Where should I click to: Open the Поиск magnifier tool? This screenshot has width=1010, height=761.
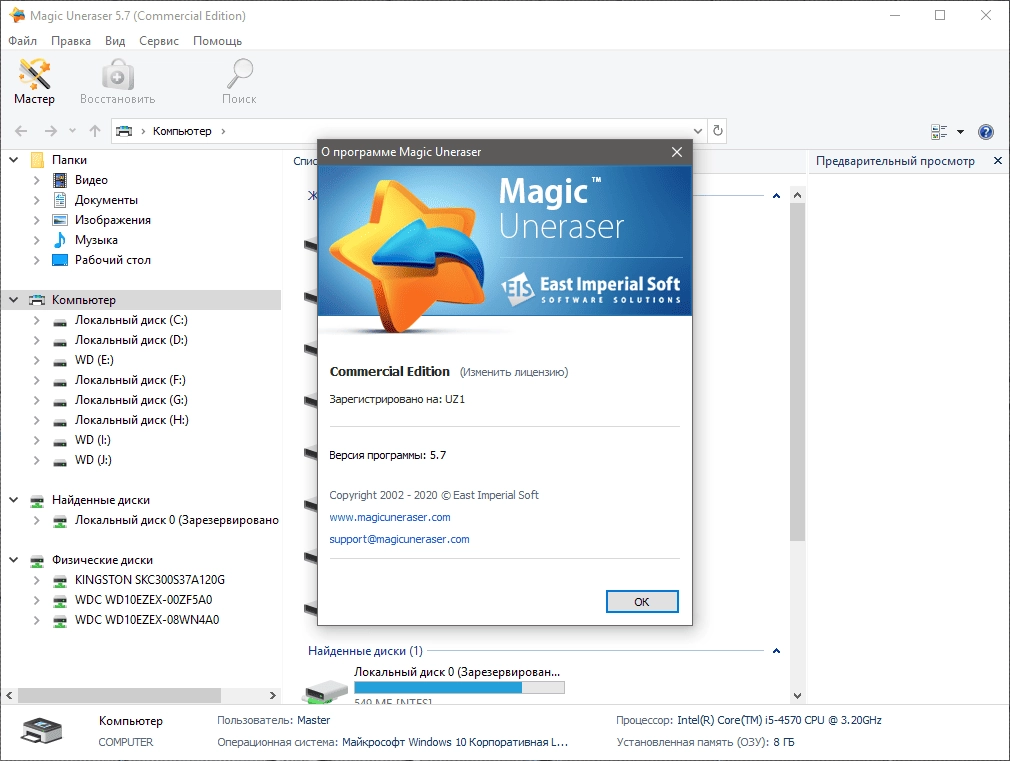click(x=239, y=81)
